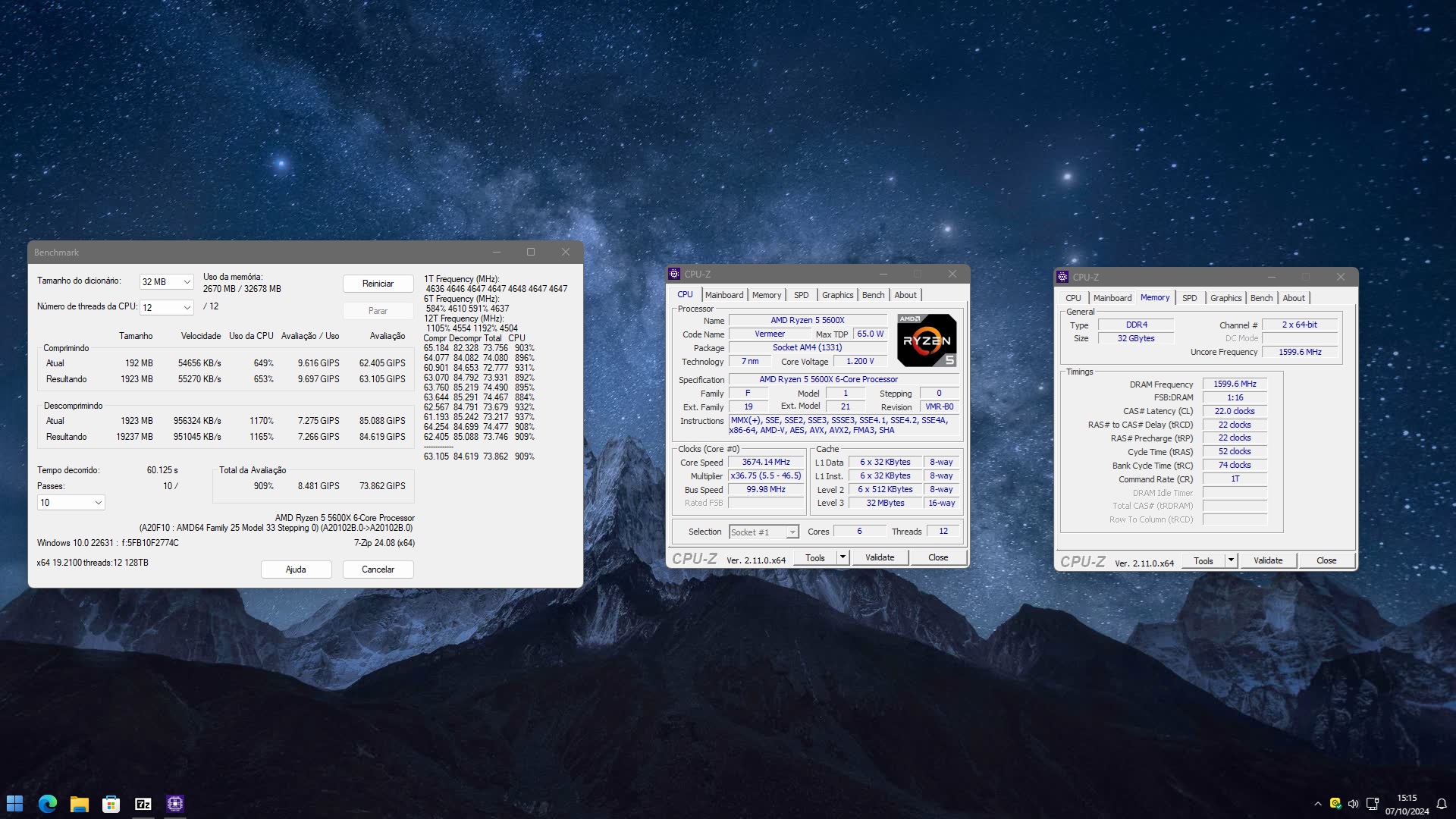The image size is (1456, 819).
Task: Switch to Mainboard tab in the CPU window
Action: click(724, 295)
